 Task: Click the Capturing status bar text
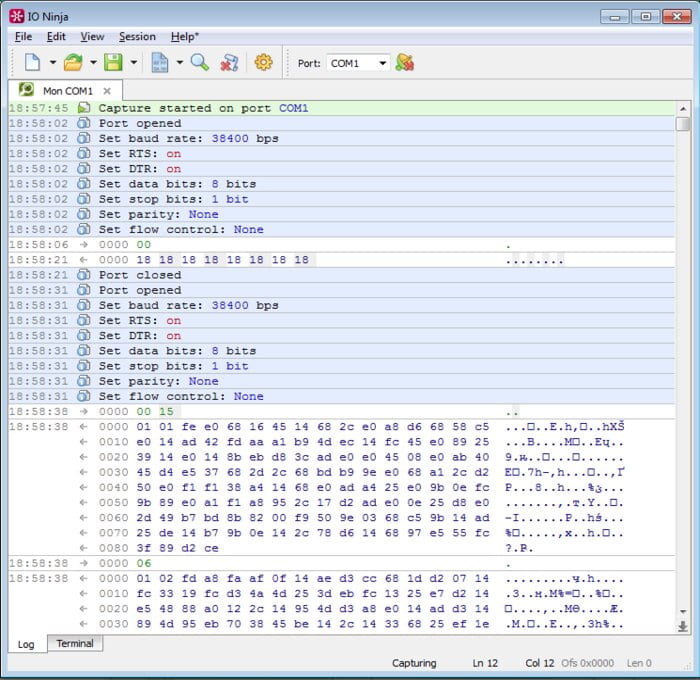coord(414,663)
